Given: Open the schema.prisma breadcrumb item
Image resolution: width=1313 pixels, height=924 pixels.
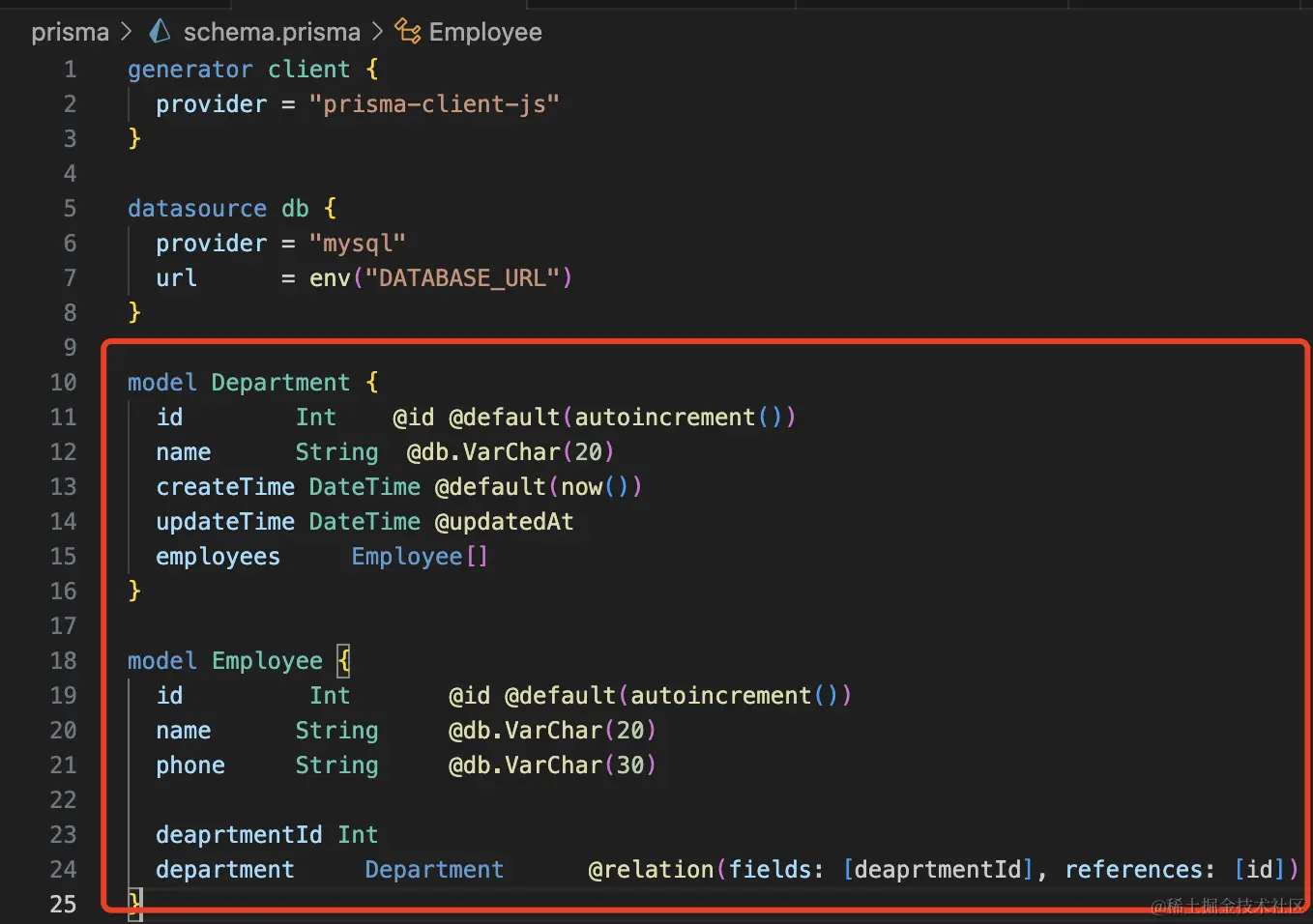Looking at the screenshot, I should point(271,32).
